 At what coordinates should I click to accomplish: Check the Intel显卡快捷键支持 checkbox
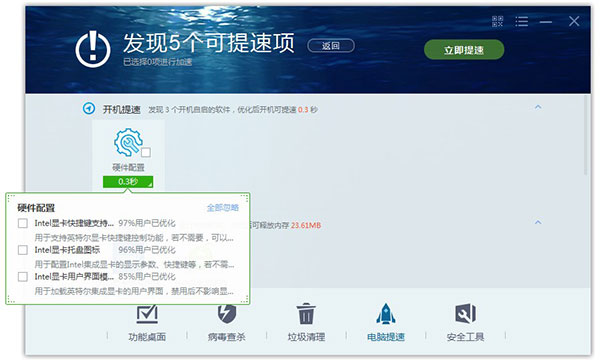[23, 223]
